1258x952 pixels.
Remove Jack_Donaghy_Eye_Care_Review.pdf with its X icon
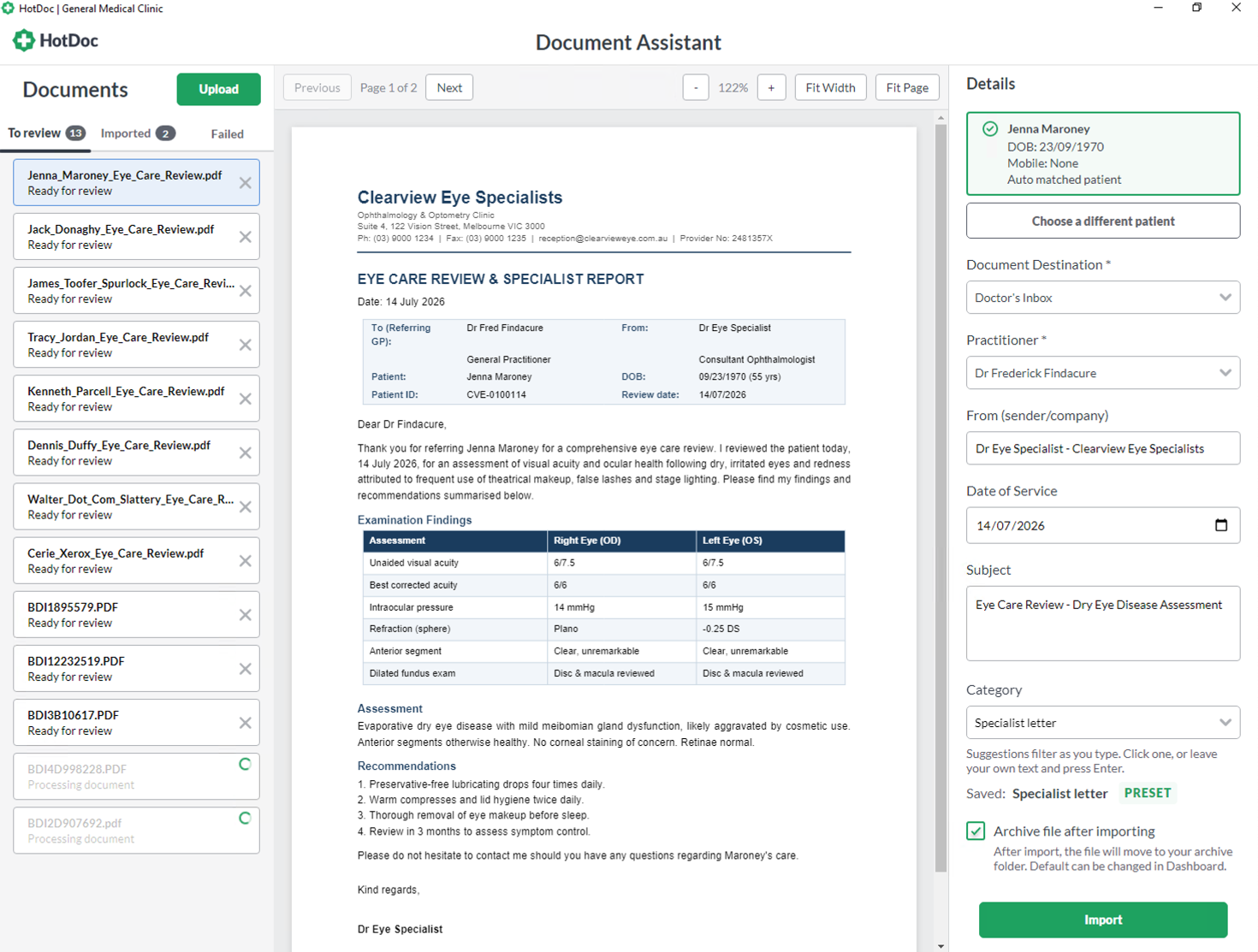tap(246, 237)
